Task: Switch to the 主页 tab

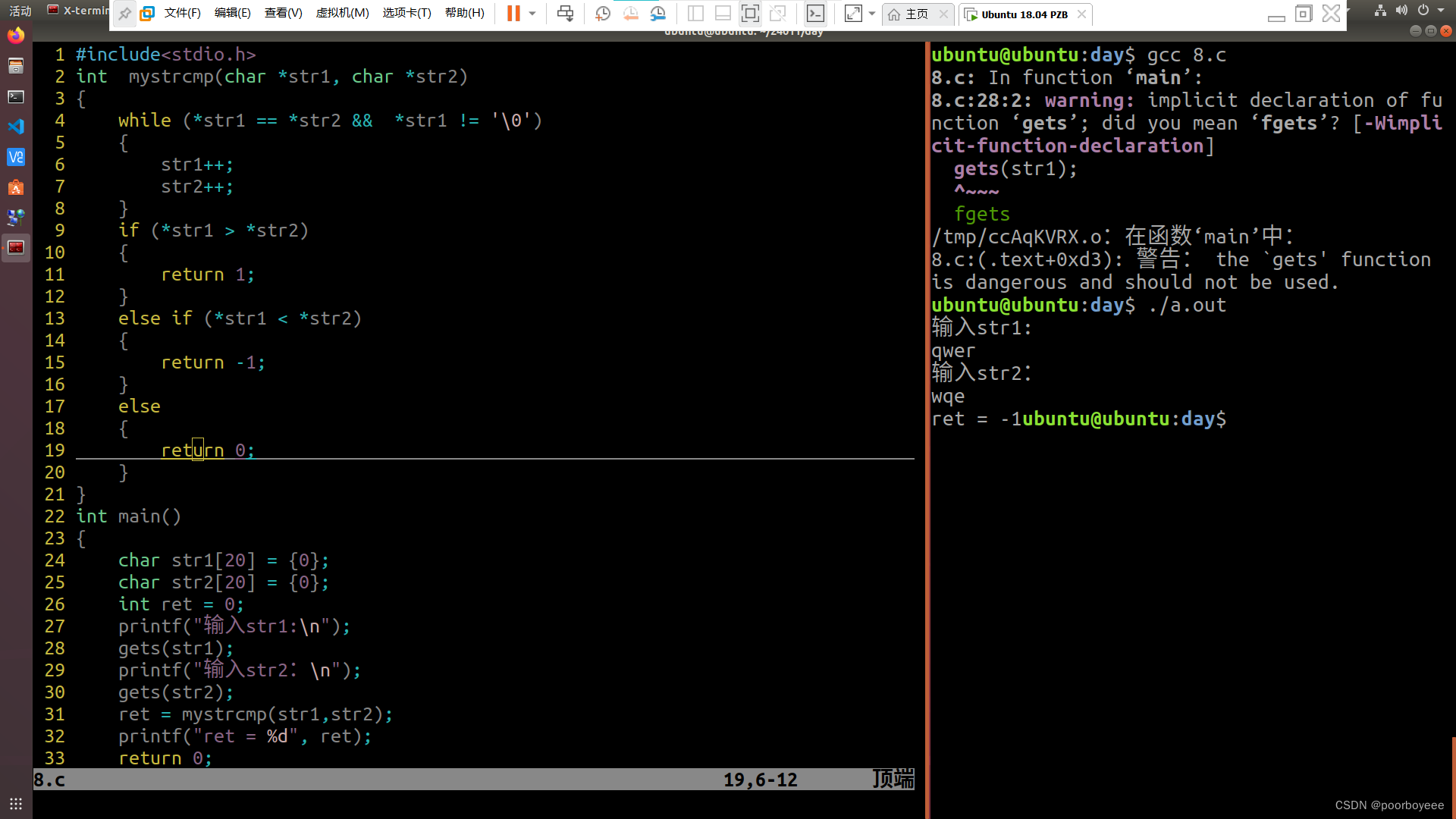Action: click(x=916, y=14)
